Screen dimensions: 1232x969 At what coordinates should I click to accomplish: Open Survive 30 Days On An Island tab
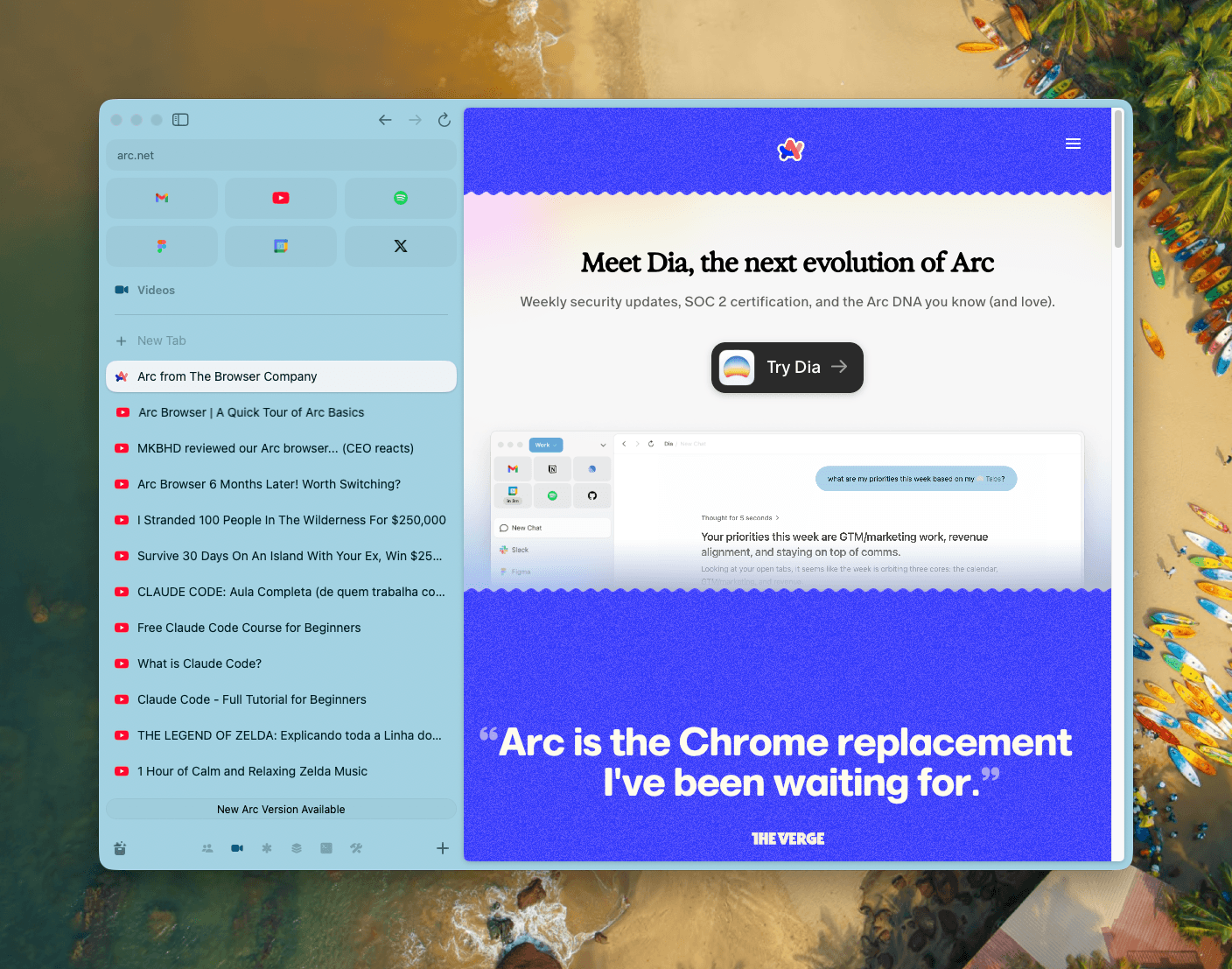(x=281, y=556)
